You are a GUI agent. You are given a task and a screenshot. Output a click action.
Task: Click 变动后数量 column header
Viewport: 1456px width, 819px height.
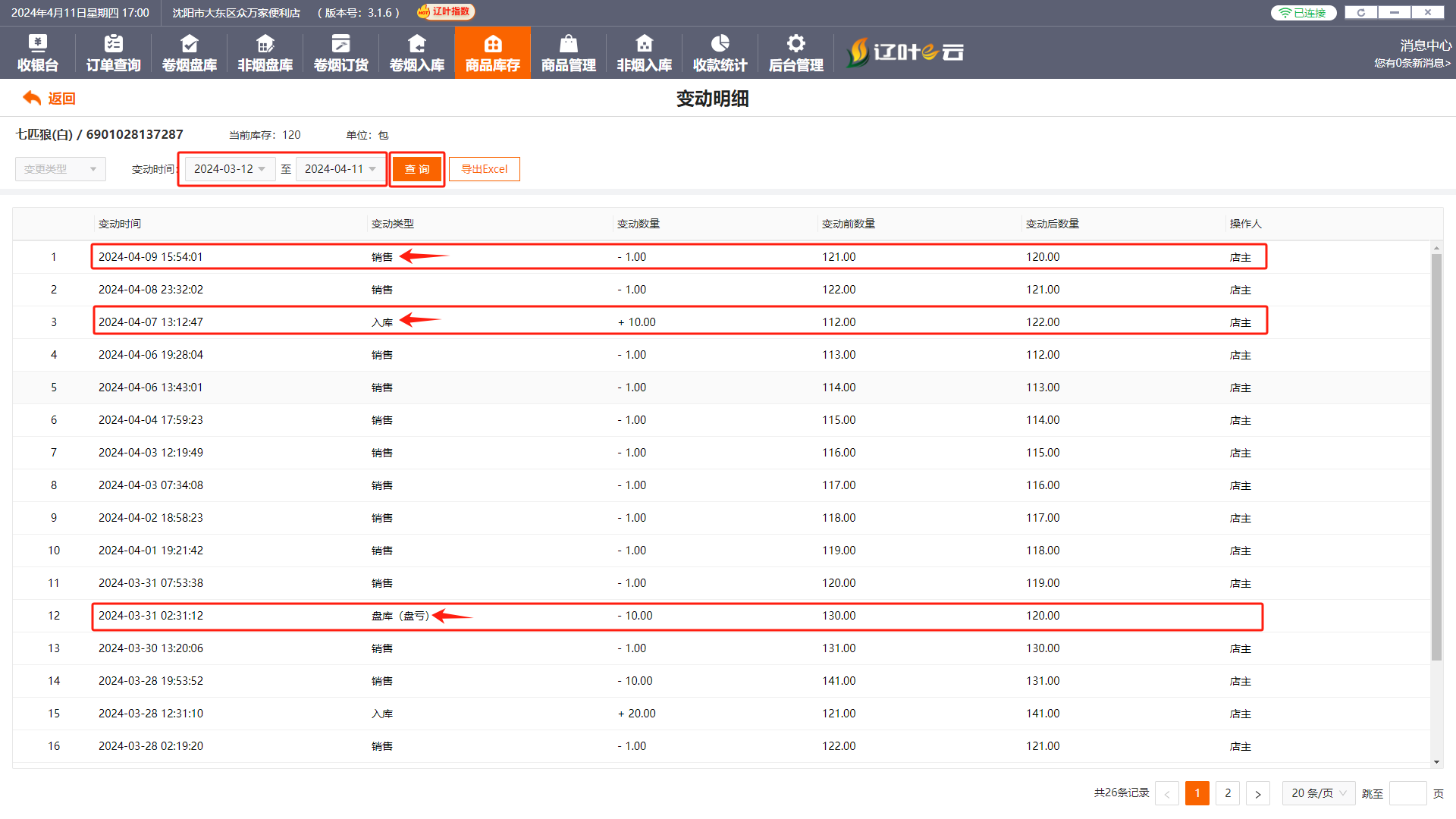(x=1053, y=224)
